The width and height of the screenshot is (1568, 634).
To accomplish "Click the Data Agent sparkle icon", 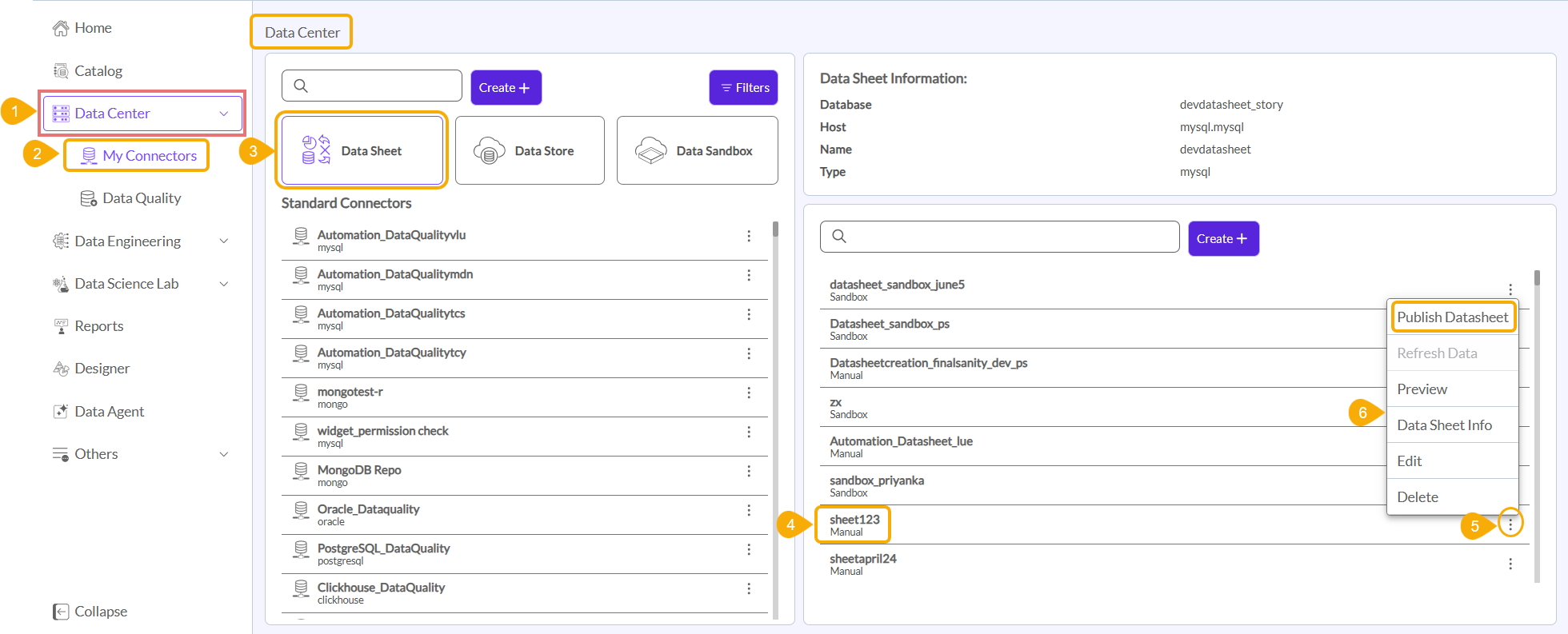I will tap(61, 412).
